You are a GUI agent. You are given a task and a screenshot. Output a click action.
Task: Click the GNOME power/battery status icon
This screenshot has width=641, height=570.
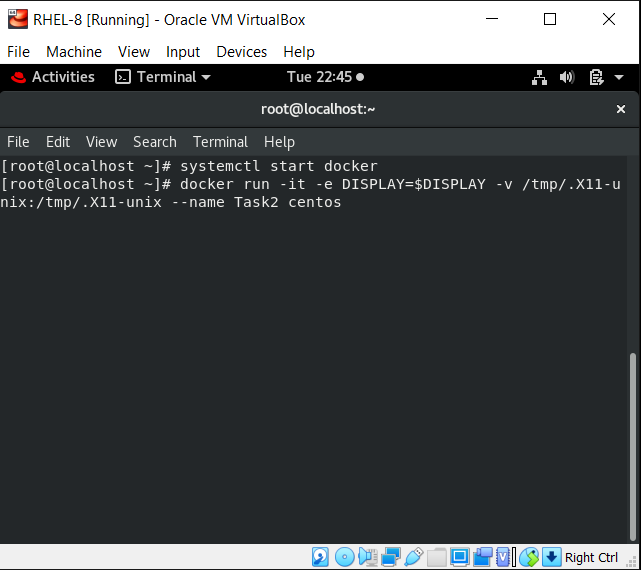(596, 77)
